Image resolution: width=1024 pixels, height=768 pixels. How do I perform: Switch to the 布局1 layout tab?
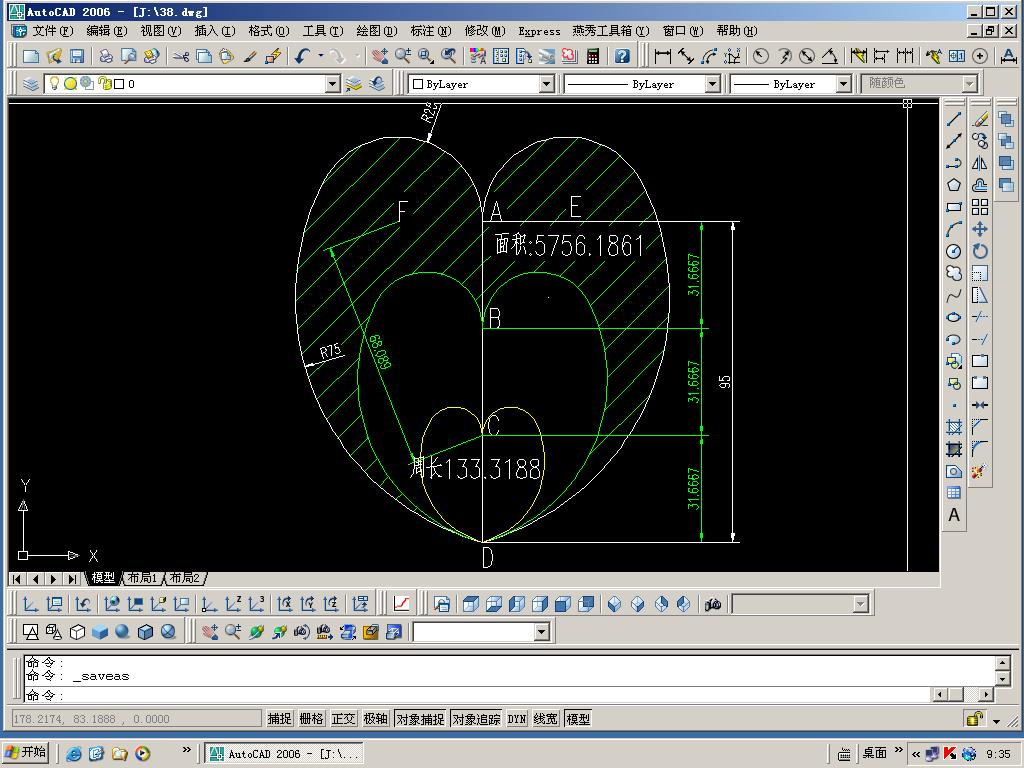pos(142,578)
